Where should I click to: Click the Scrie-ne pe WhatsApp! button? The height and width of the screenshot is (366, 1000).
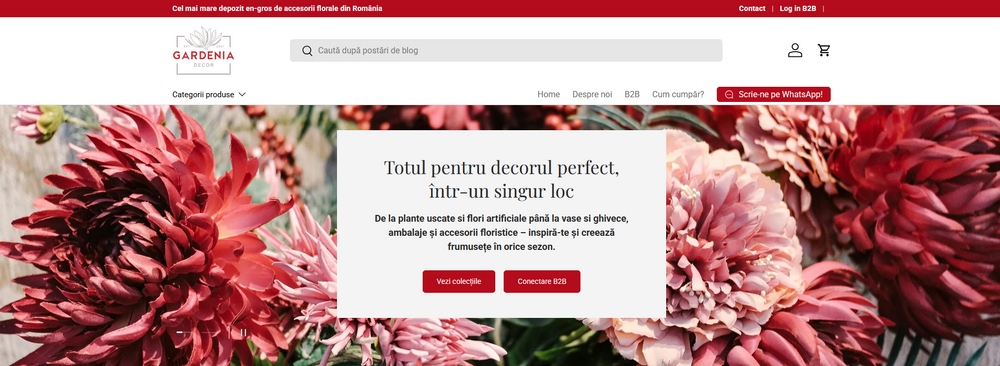click(774, 94)
